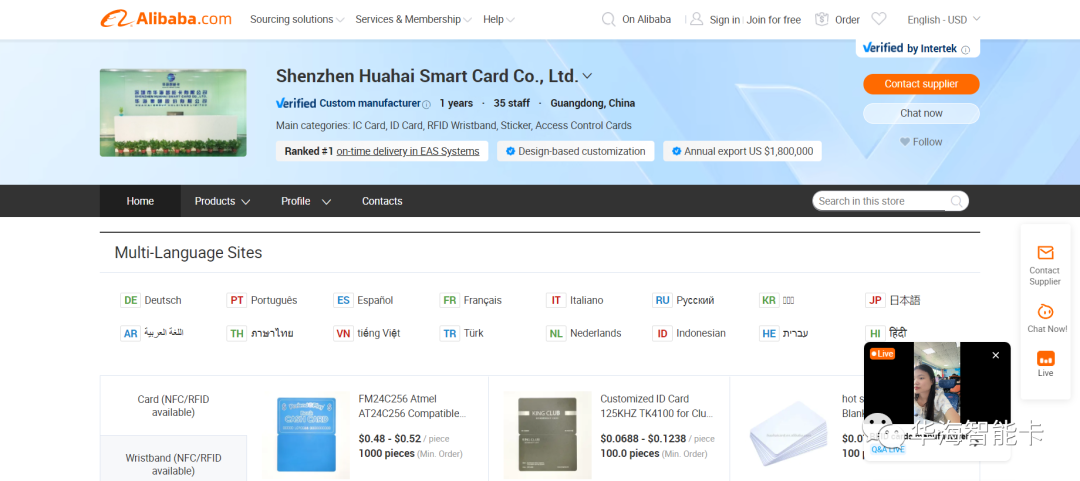Click the info icon next to Verified by Intertek
The width and height of the screenshot is (1080, 481).
click(x=966, y=50)
